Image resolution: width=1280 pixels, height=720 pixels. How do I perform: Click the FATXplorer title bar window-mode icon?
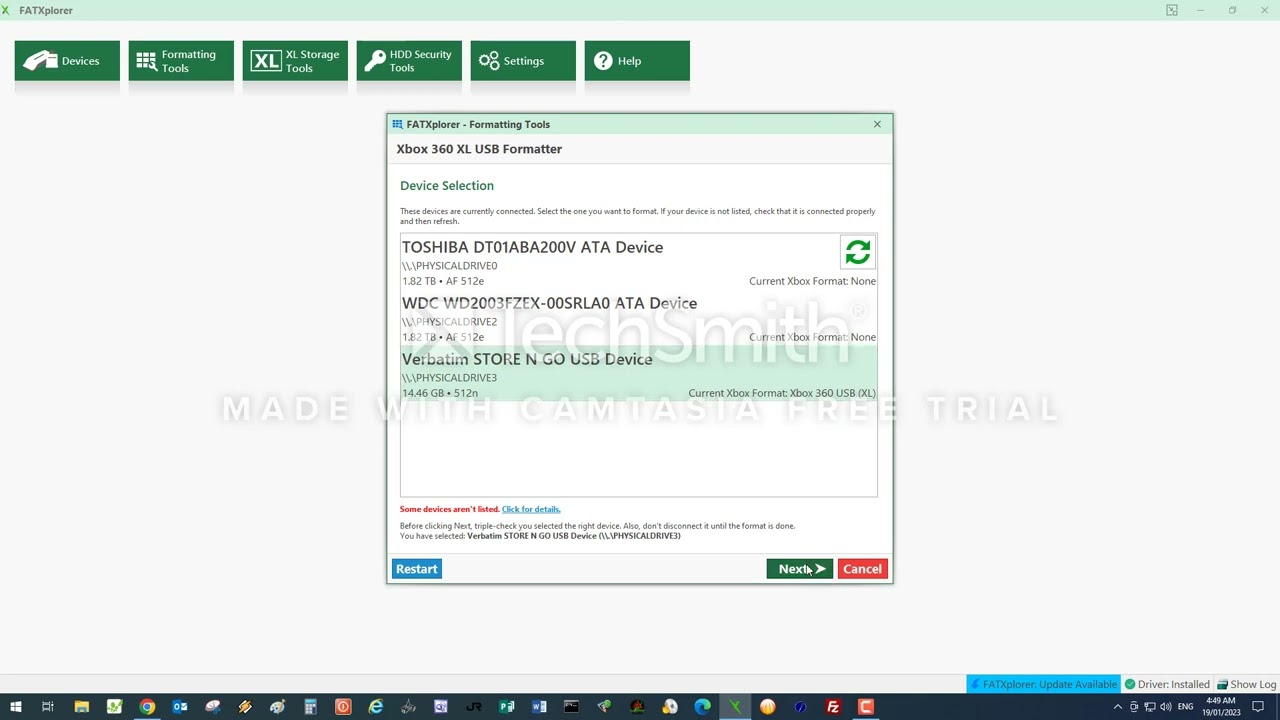[1171, 10]
